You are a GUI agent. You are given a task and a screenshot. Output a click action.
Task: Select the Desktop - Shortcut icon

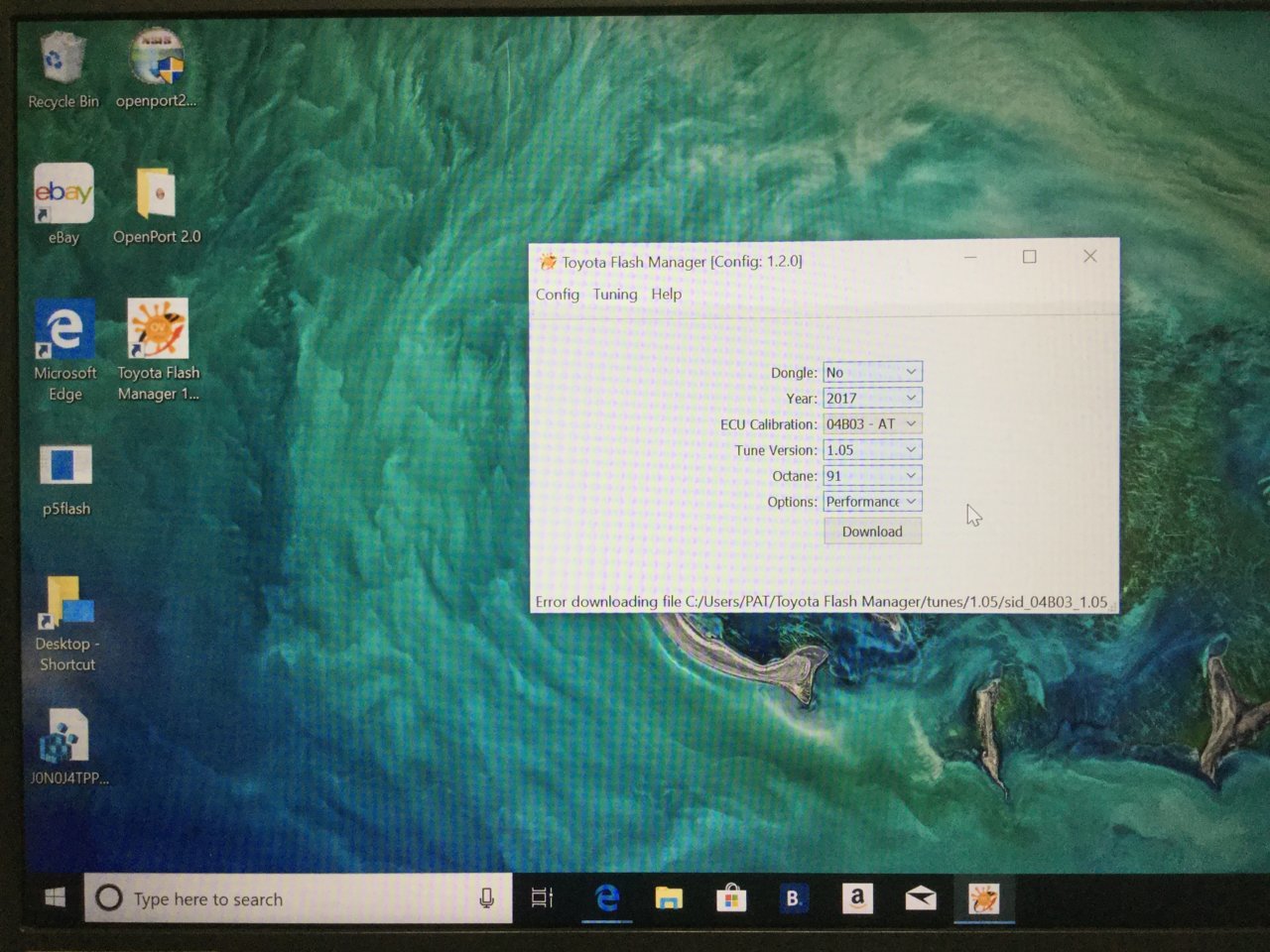click(65, 625)
